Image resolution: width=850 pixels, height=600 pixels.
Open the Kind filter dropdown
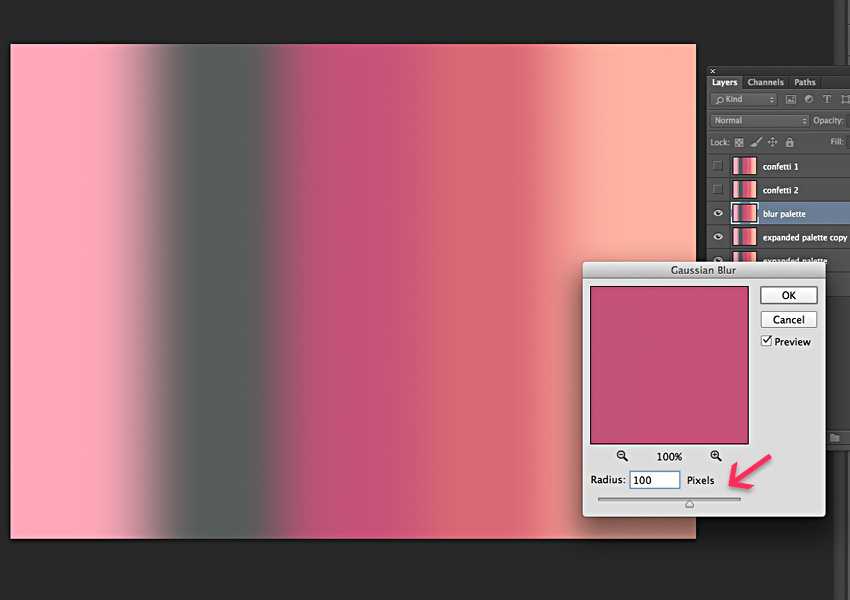click(743, 99)
